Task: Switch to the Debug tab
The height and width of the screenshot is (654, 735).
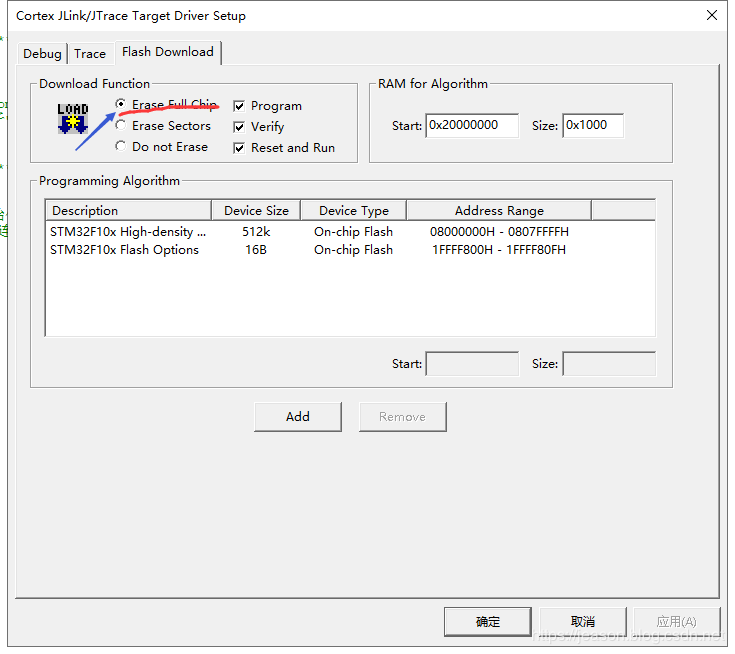Action: pyautogui.click(x=42, y=53)
